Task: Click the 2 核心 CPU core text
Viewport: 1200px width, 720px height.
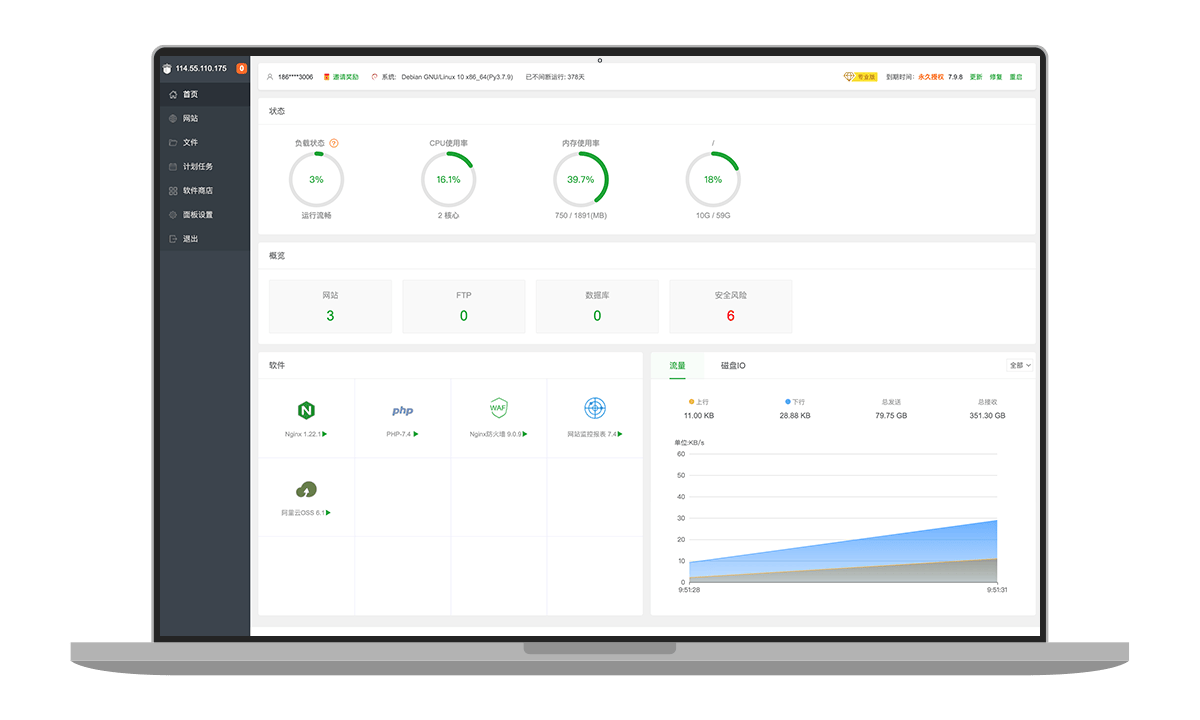Action: (448, 215)
